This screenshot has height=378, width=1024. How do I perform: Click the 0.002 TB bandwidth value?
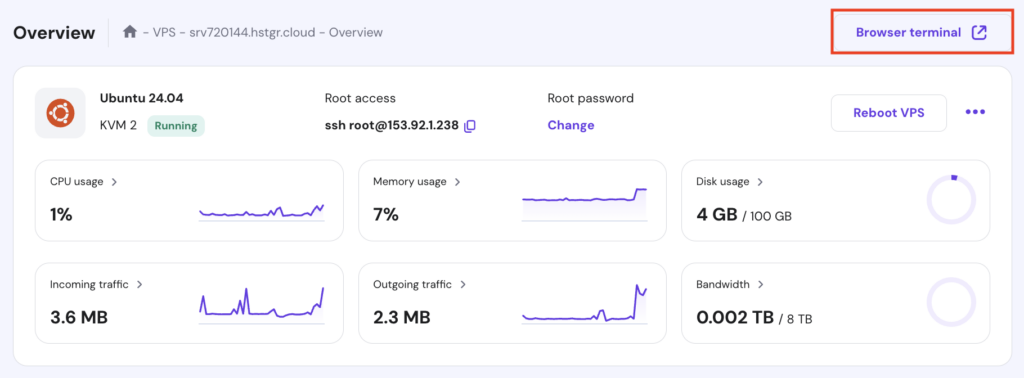(735, 317)
